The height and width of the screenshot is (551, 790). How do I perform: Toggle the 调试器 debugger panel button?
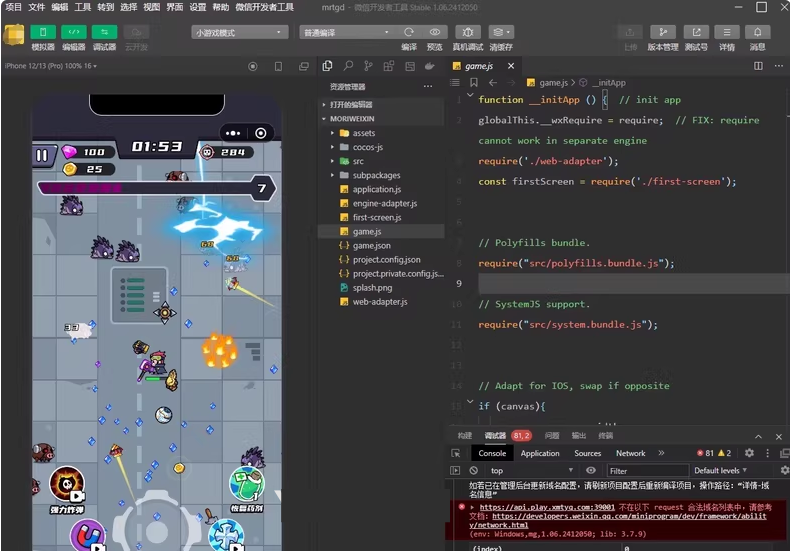tap(104, 32)
